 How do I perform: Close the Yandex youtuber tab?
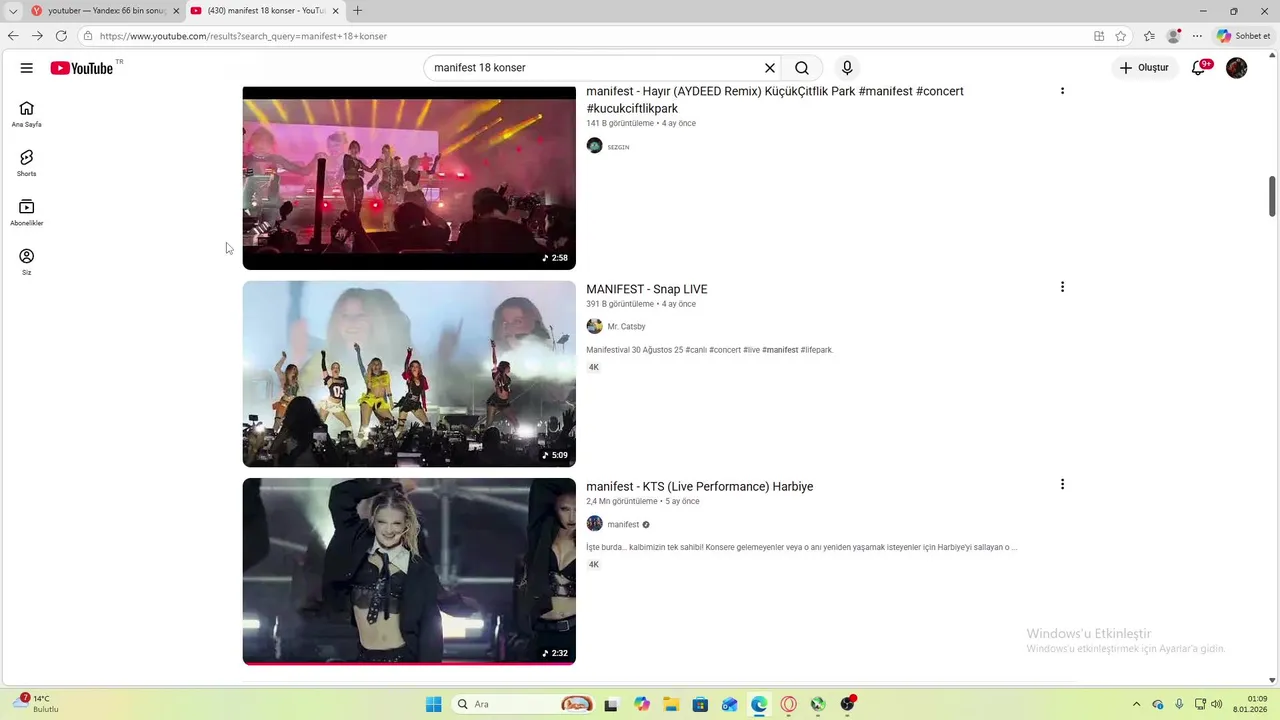(176, 11)
